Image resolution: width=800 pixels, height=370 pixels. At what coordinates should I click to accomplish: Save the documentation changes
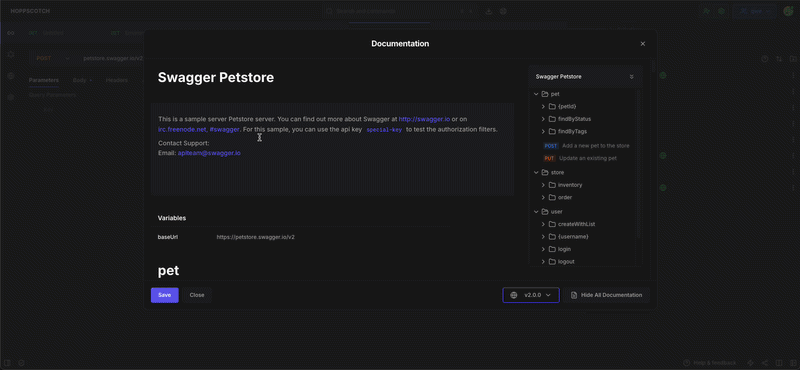pyautogui.click(x=164, y=295)
